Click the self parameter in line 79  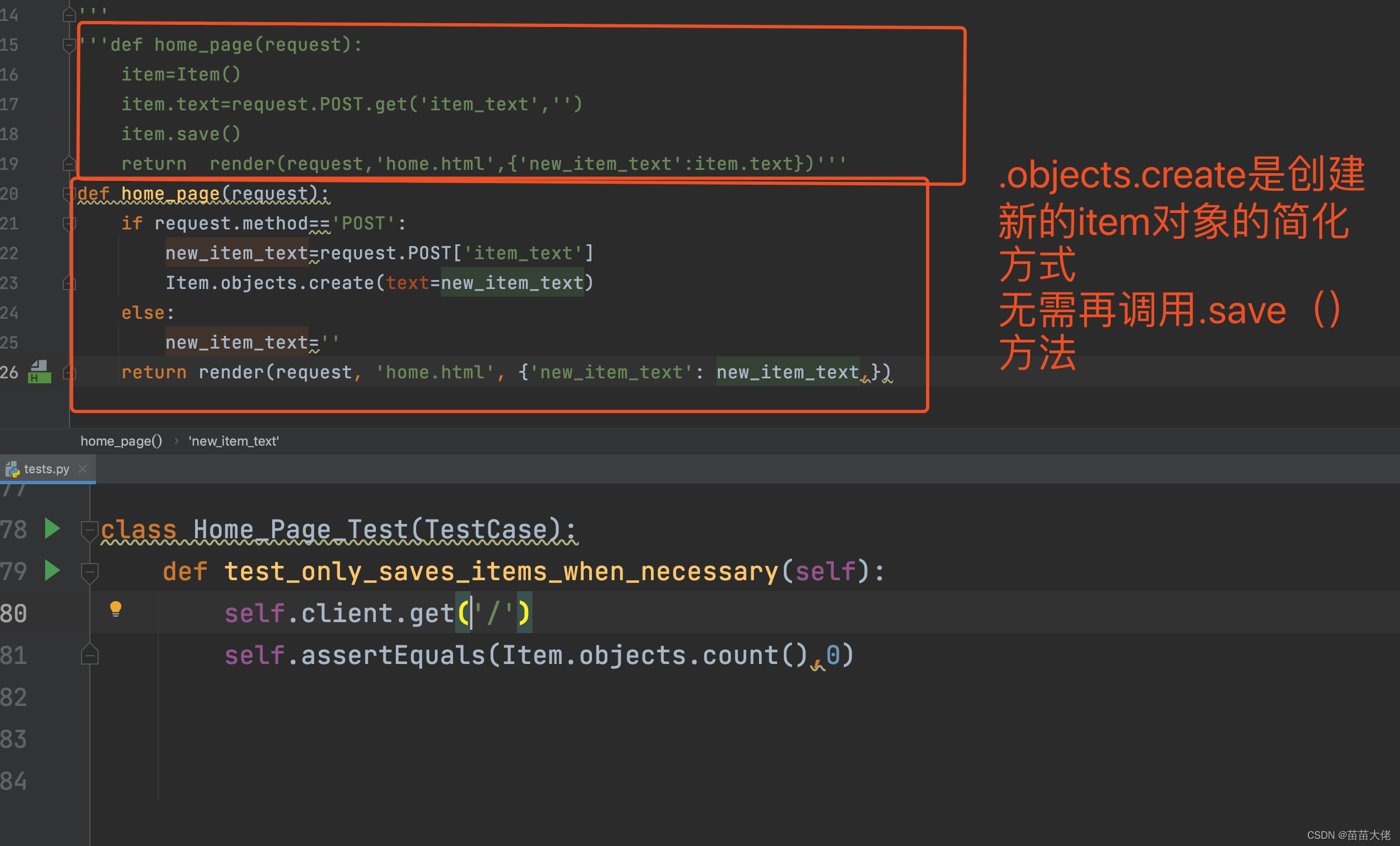point(825,571)
